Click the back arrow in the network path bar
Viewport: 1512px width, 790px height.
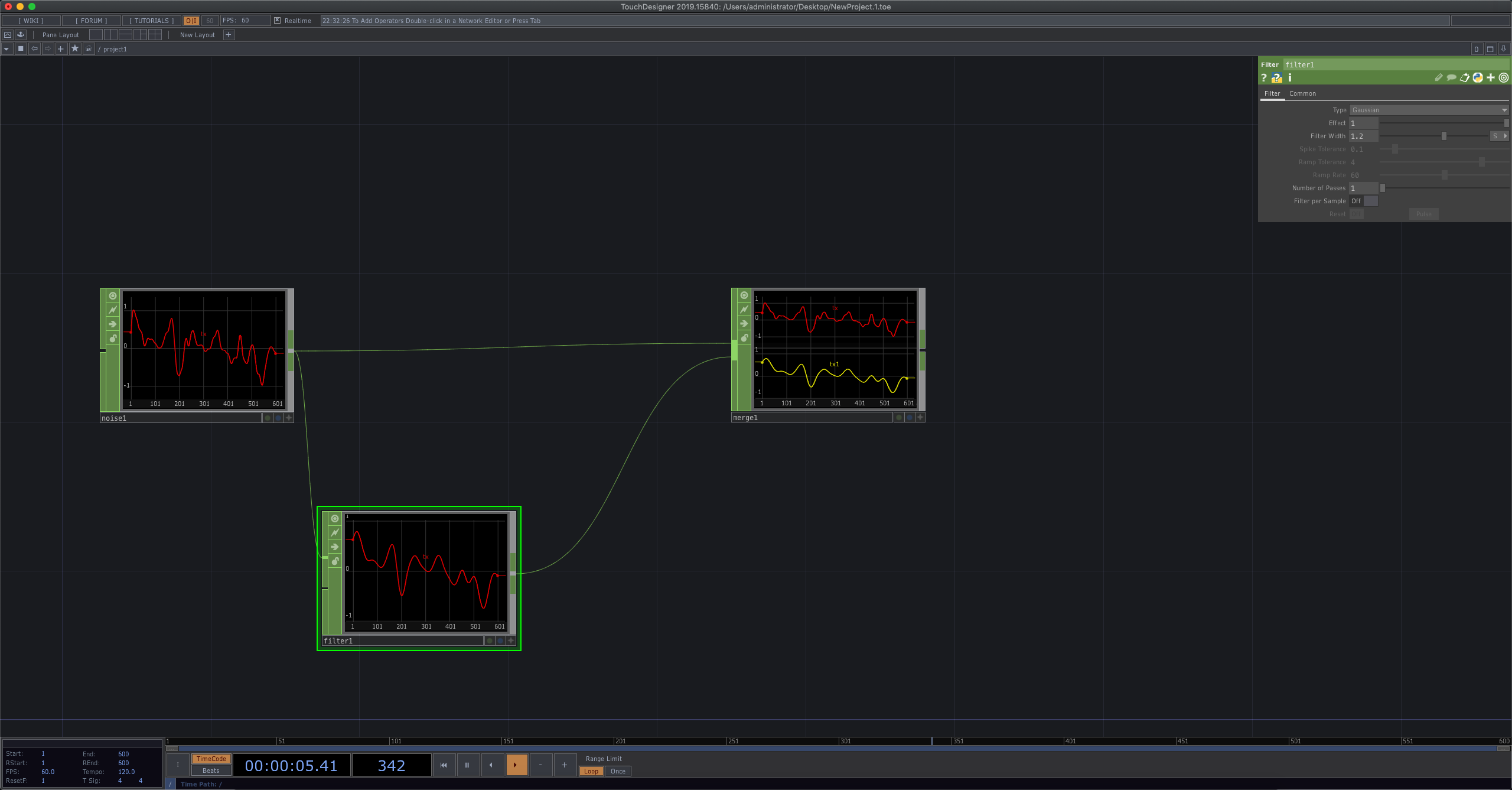click(35, 48)
